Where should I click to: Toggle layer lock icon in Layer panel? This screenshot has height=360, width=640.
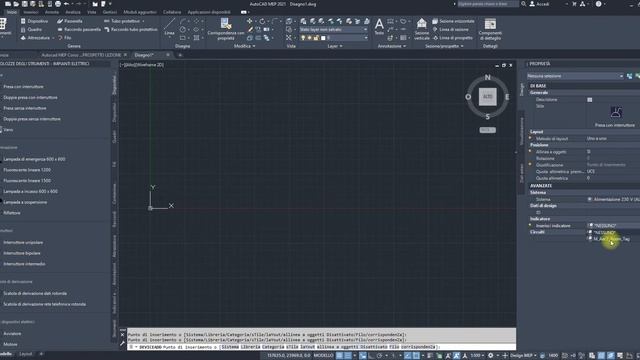pyautogui.click(x=316, y=38)
